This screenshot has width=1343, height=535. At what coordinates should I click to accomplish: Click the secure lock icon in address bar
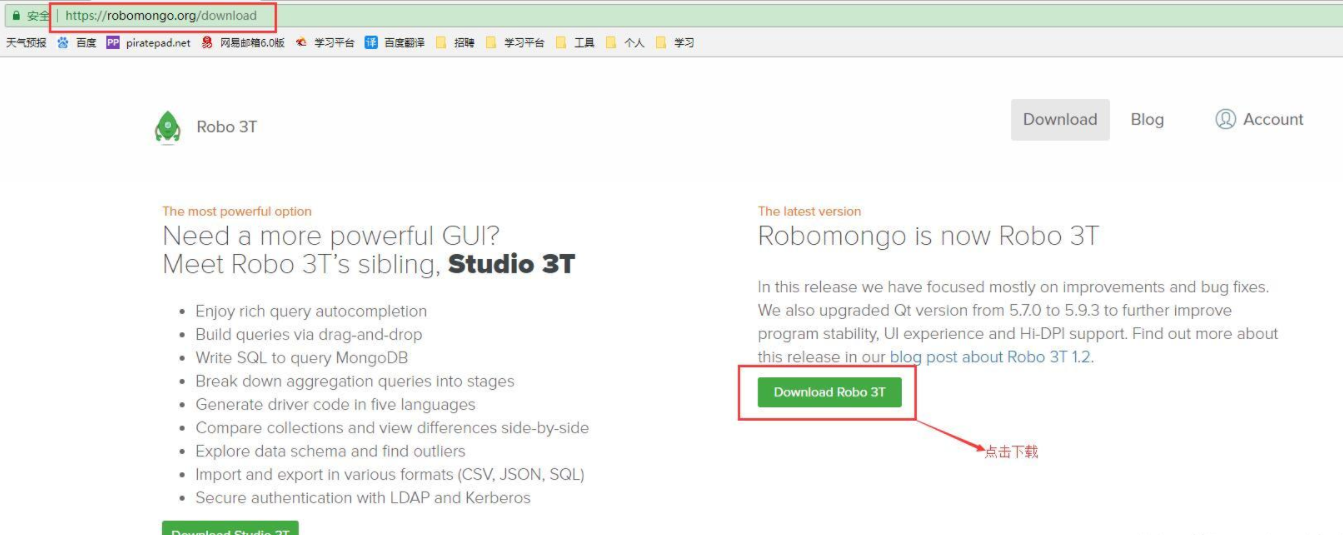click(x=15, y=16)
